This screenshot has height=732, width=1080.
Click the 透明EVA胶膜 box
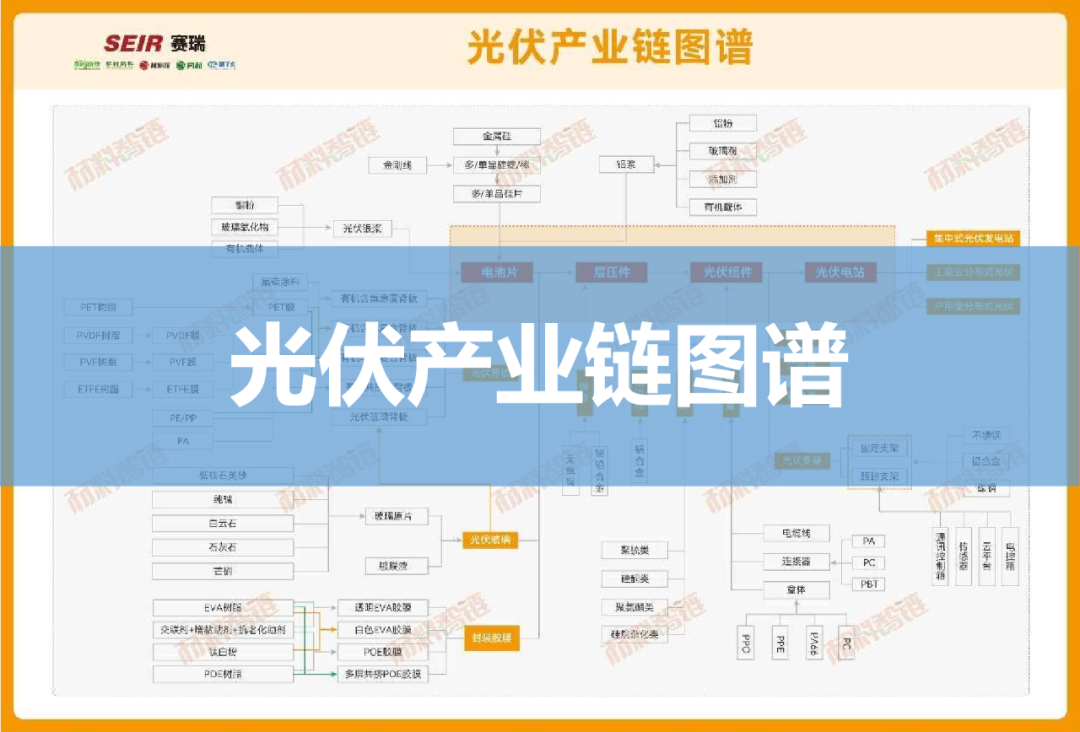coord(382,607)
